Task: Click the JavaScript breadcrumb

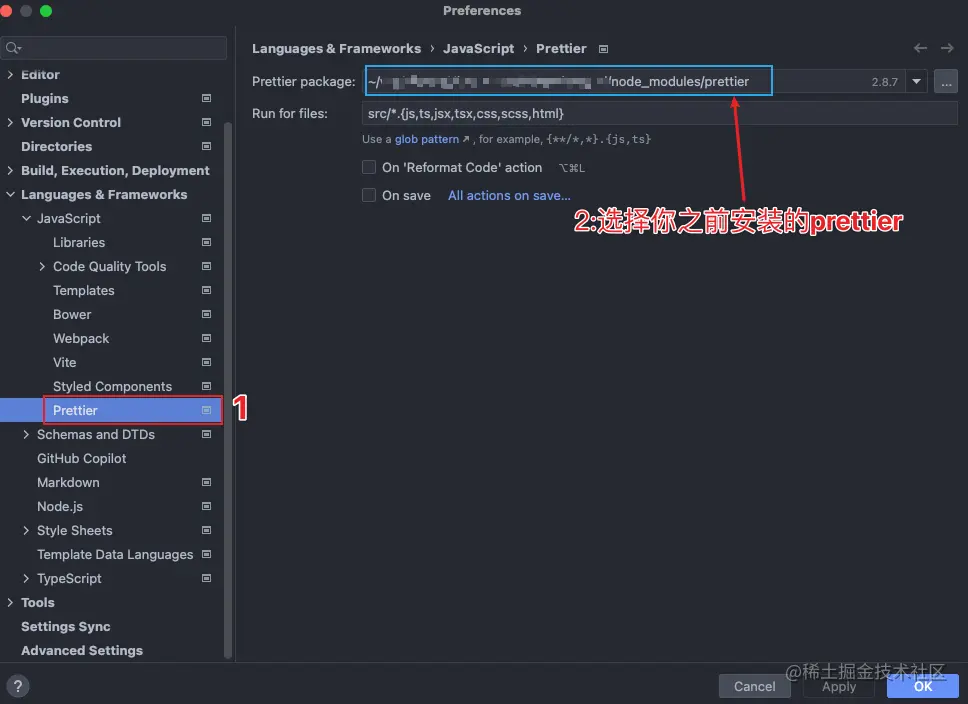Action: [x=478, y=49]
